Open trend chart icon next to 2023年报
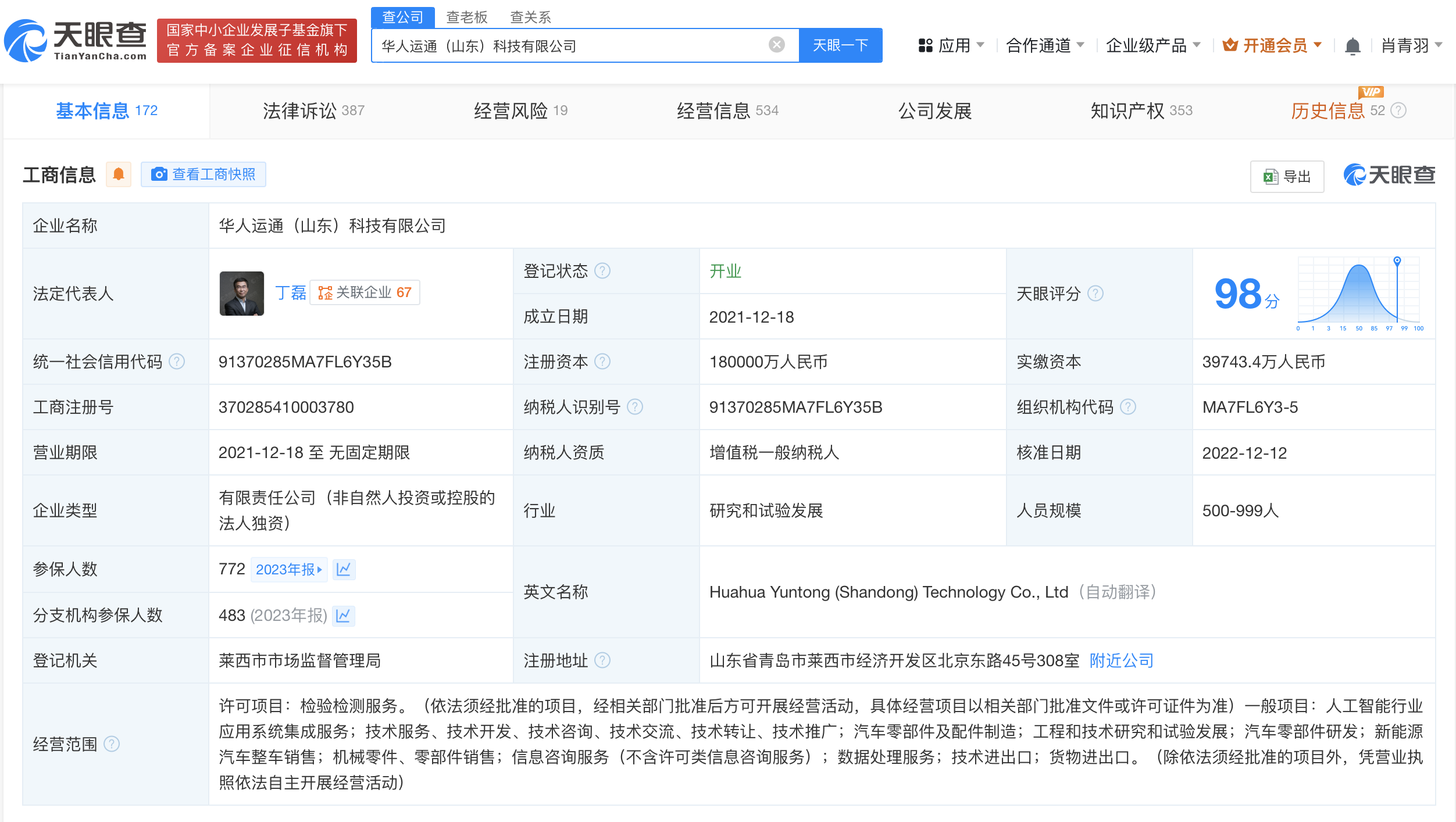The height and width of the screenshot is (822, 1456). coord(344,569)
